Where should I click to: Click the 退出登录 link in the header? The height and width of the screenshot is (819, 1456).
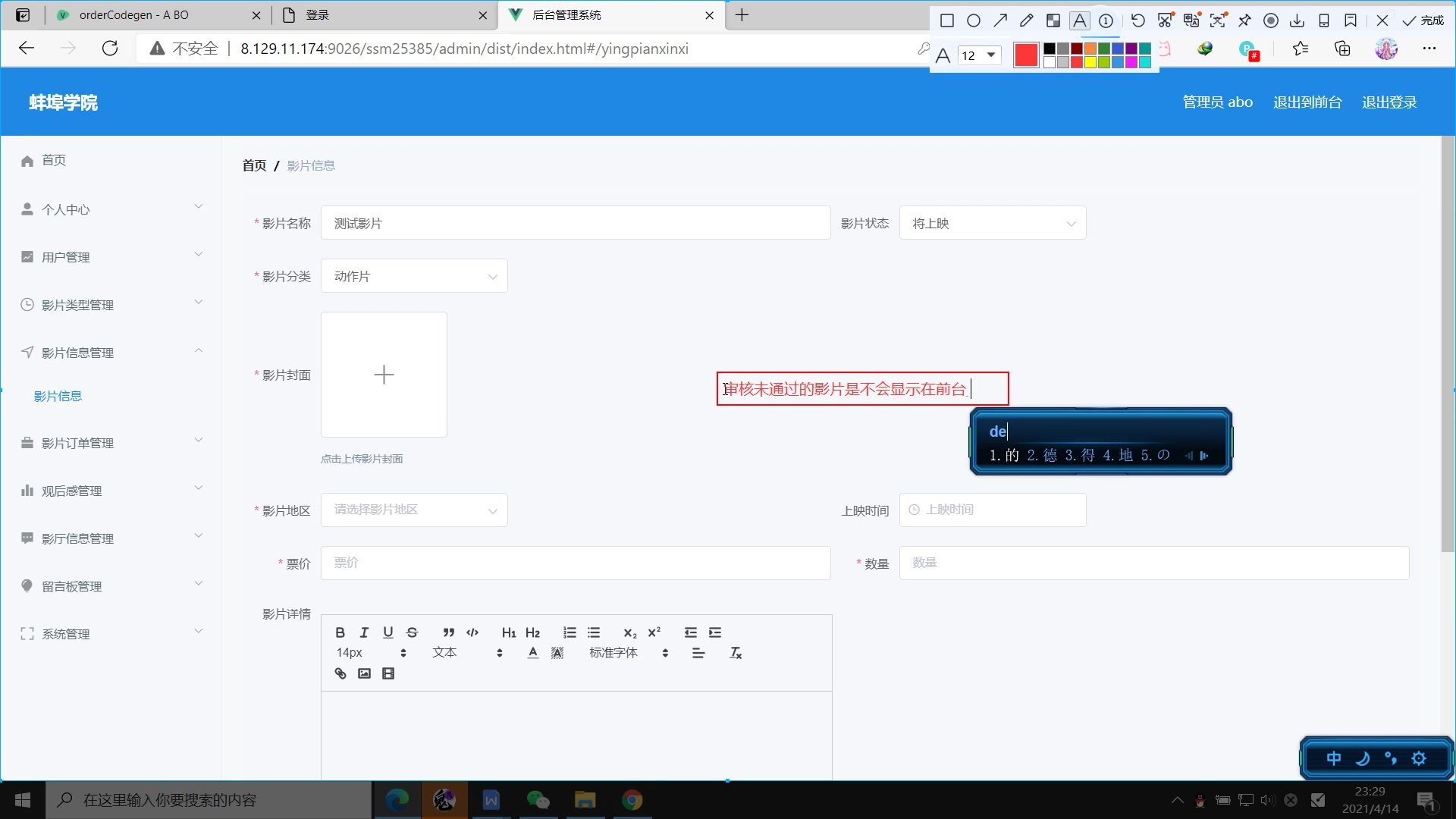[1389, 102]
